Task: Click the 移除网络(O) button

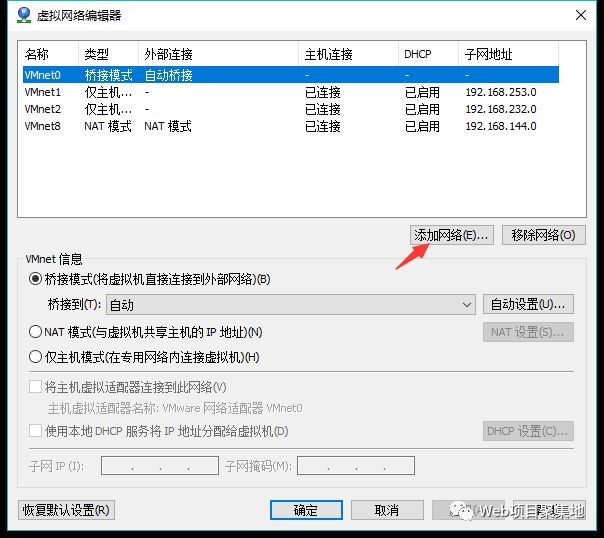Action: tap(544, 235)
